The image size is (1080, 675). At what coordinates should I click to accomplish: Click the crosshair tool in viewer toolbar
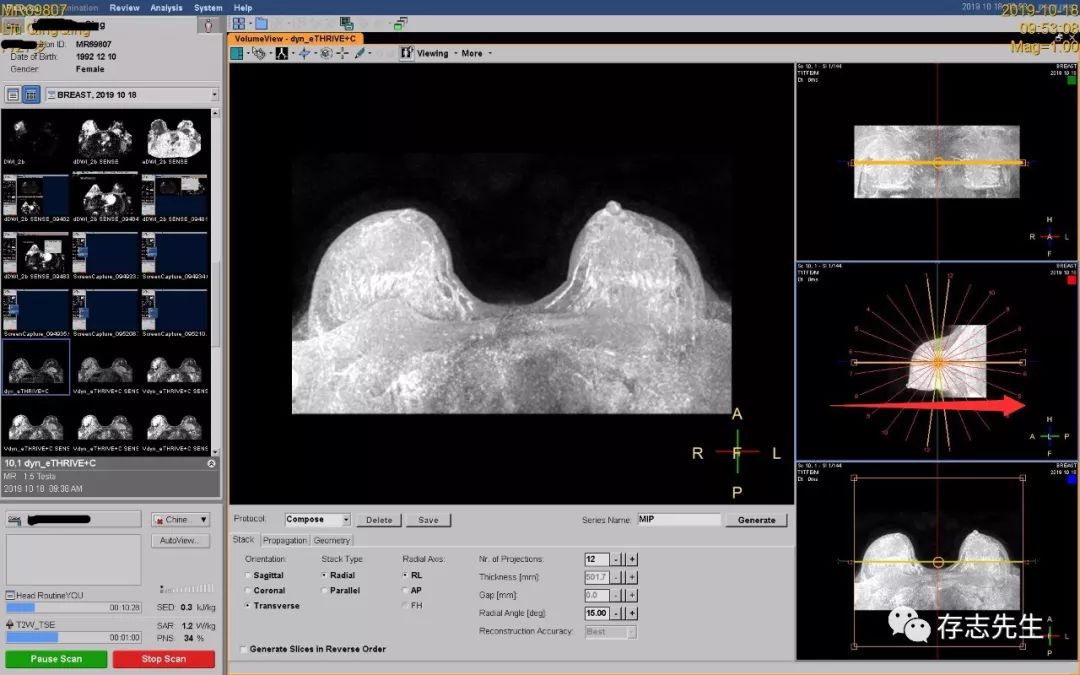coord(343,54)
